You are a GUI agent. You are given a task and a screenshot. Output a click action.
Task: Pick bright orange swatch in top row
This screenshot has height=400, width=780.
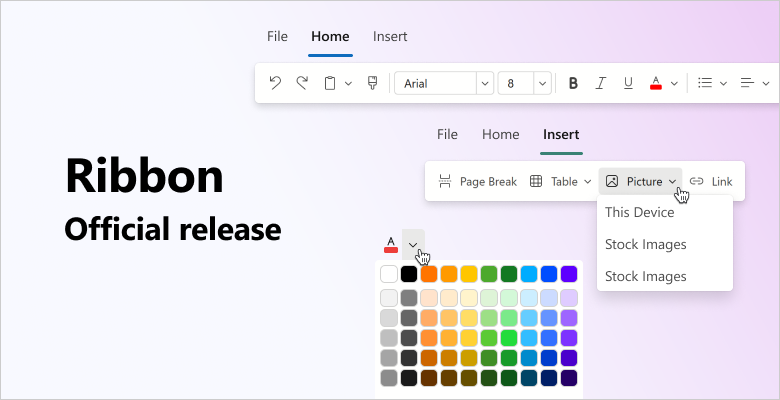(429, 274)
